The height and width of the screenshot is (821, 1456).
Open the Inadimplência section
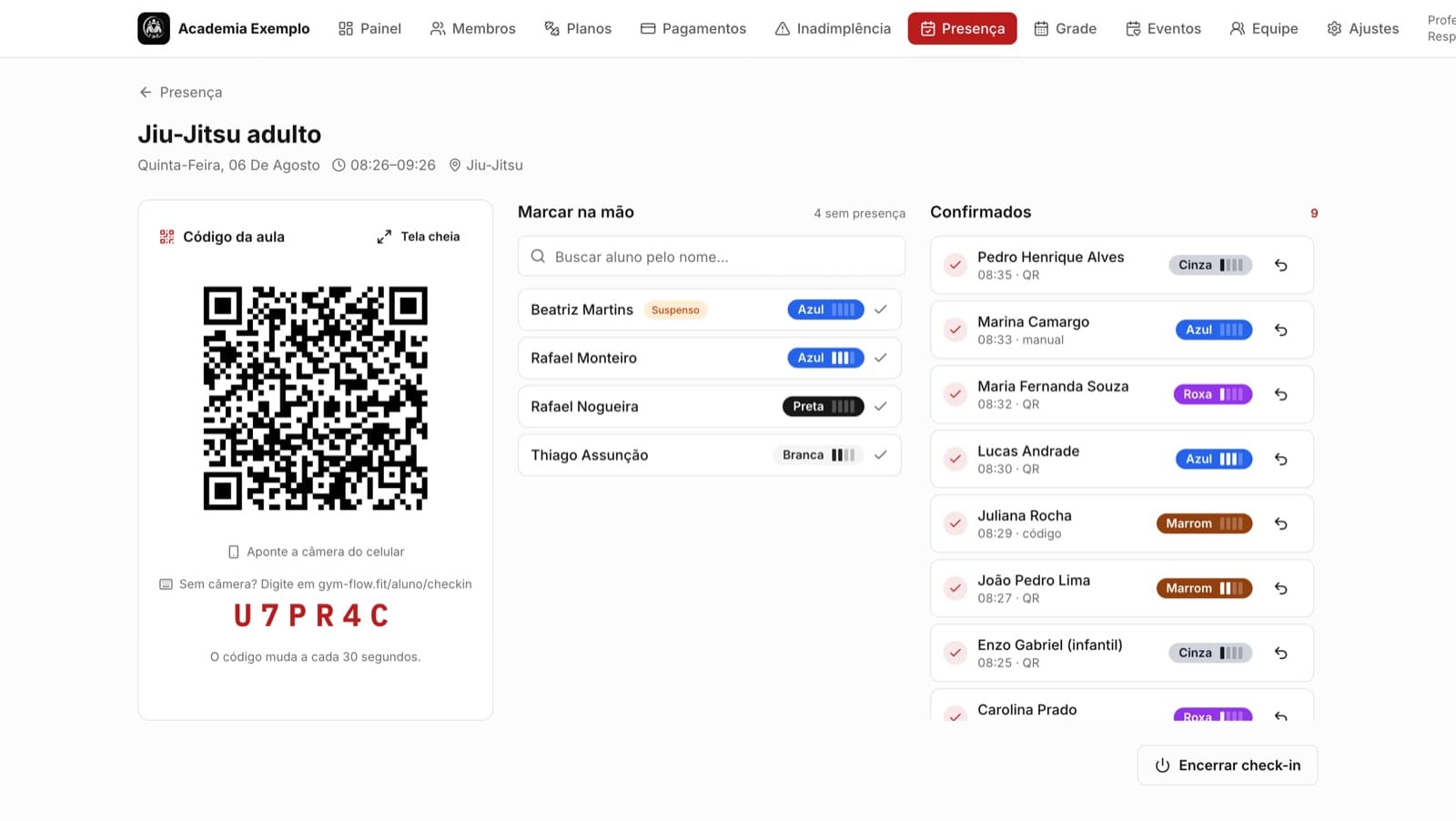pos(833,28)
